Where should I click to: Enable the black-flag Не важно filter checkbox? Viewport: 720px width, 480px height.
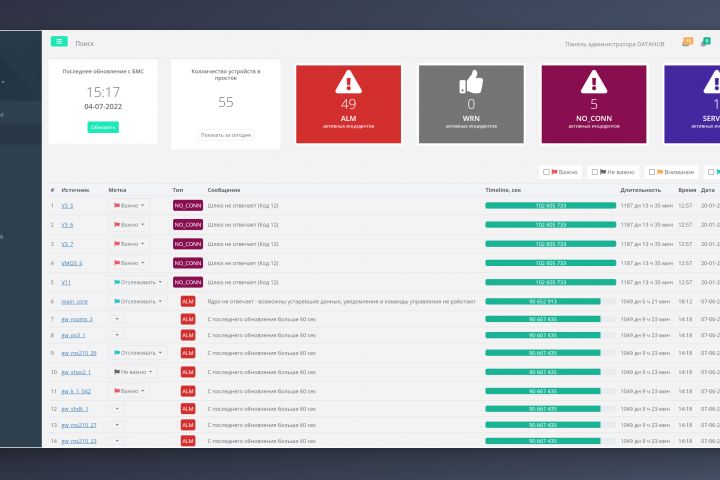595,172
